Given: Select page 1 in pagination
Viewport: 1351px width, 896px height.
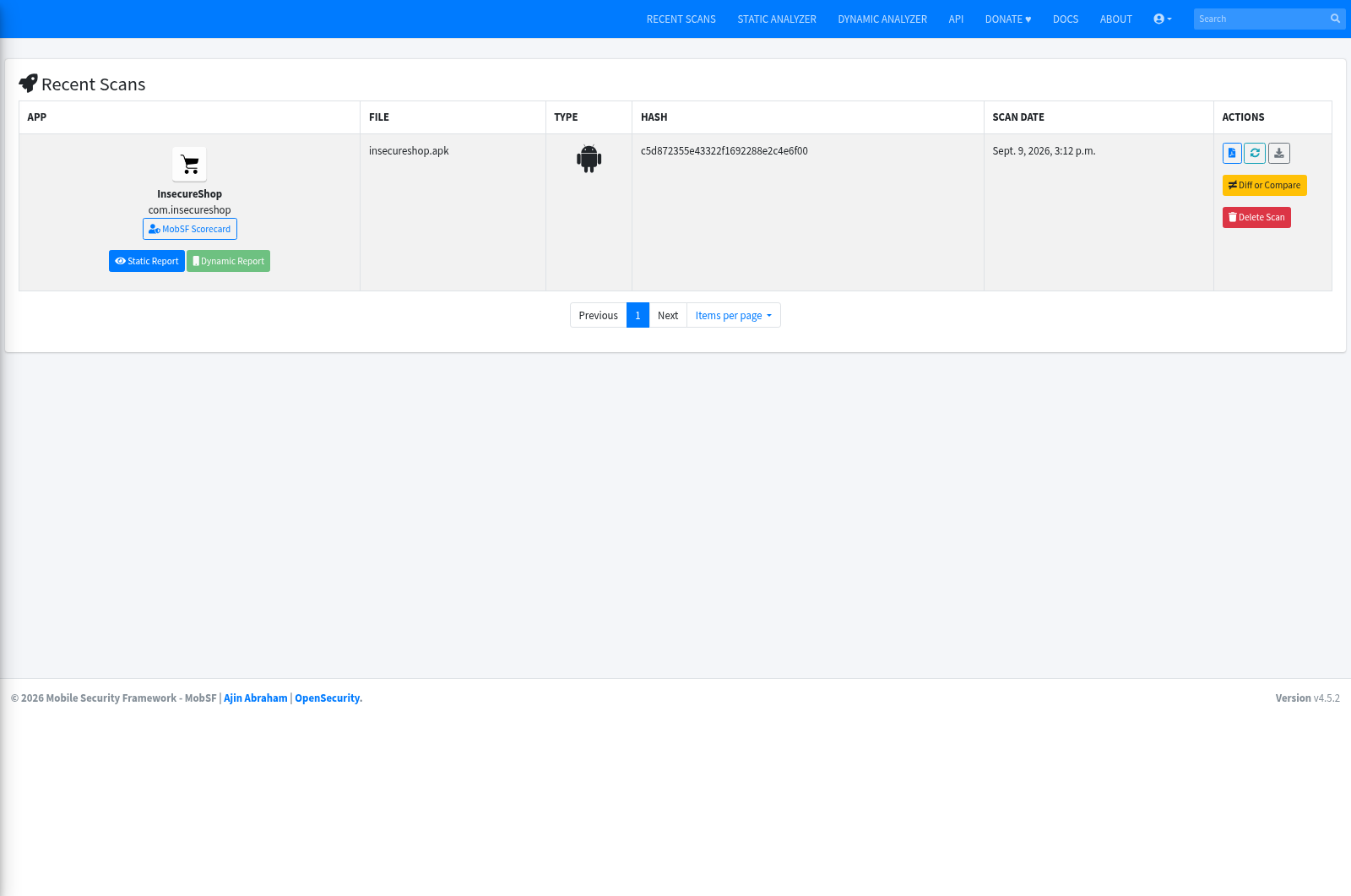Looking at the screenshot, I should click(638, 315).
